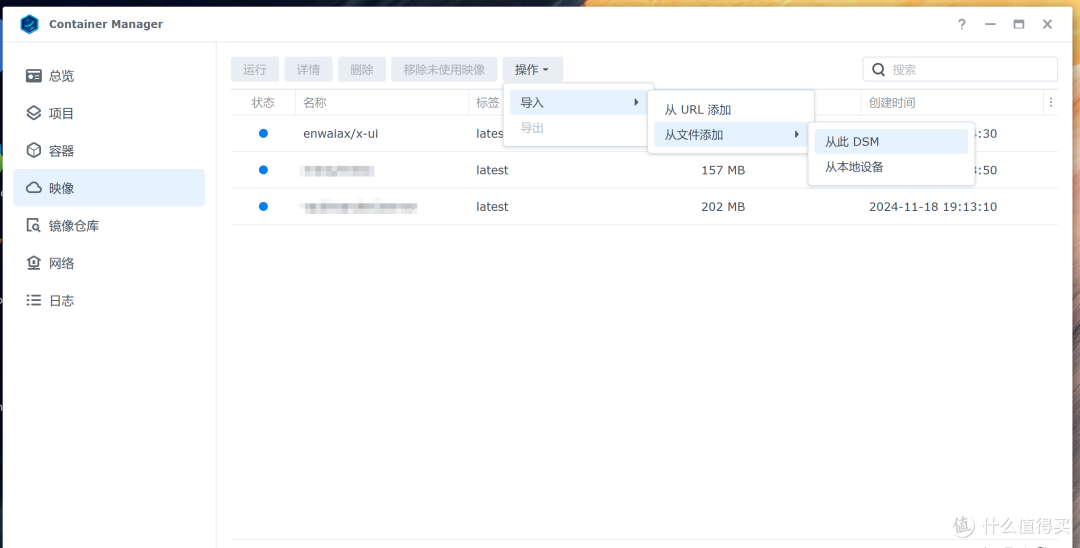Click the 运行 button
The width and height of the screenshot is (1080, 548).
(255, 70)
